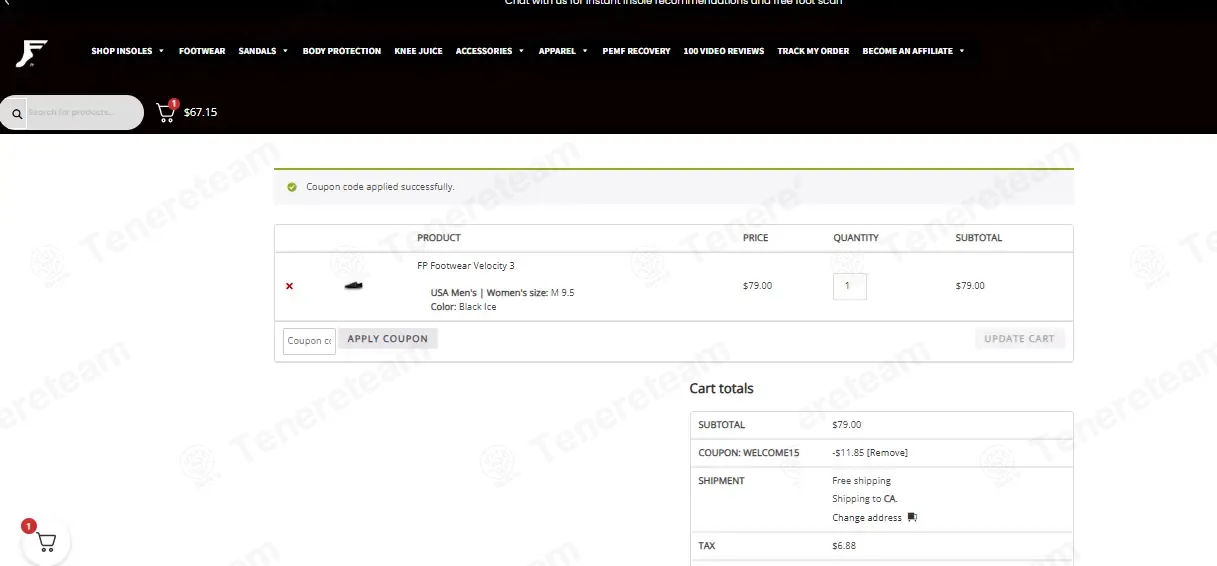This screenshot has height=566, width=1217.
Task: Open the Knee Juice menu item
Action: pyautogui.click(x=418, y=51)
